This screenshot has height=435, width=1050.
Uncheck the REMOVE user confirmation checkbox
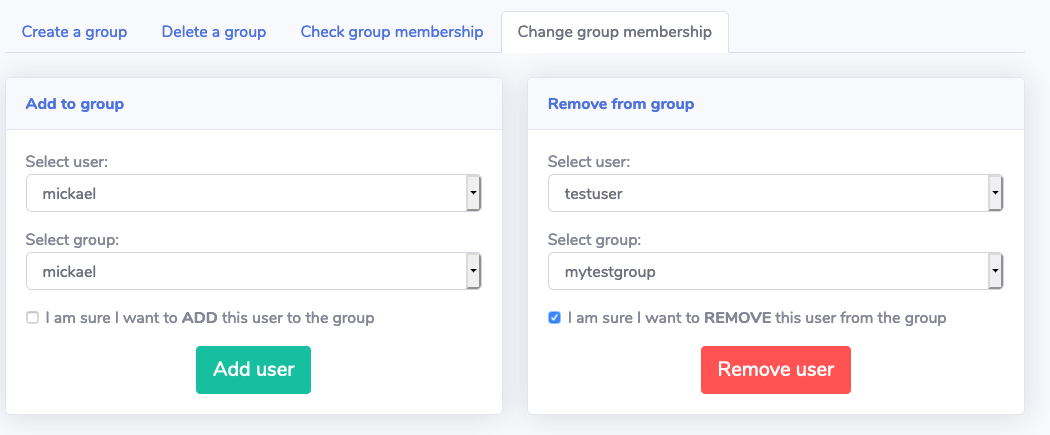(554, 318)
